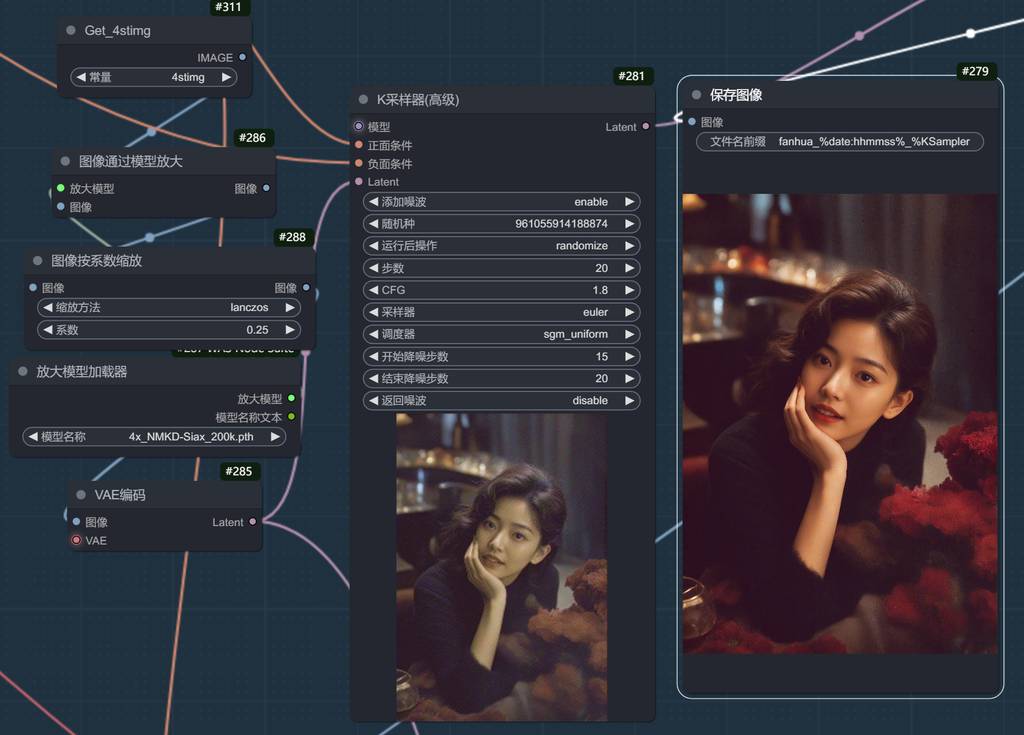
Task: Click the VAE input socket on VAE编码 node
Action: click(76, 540)
